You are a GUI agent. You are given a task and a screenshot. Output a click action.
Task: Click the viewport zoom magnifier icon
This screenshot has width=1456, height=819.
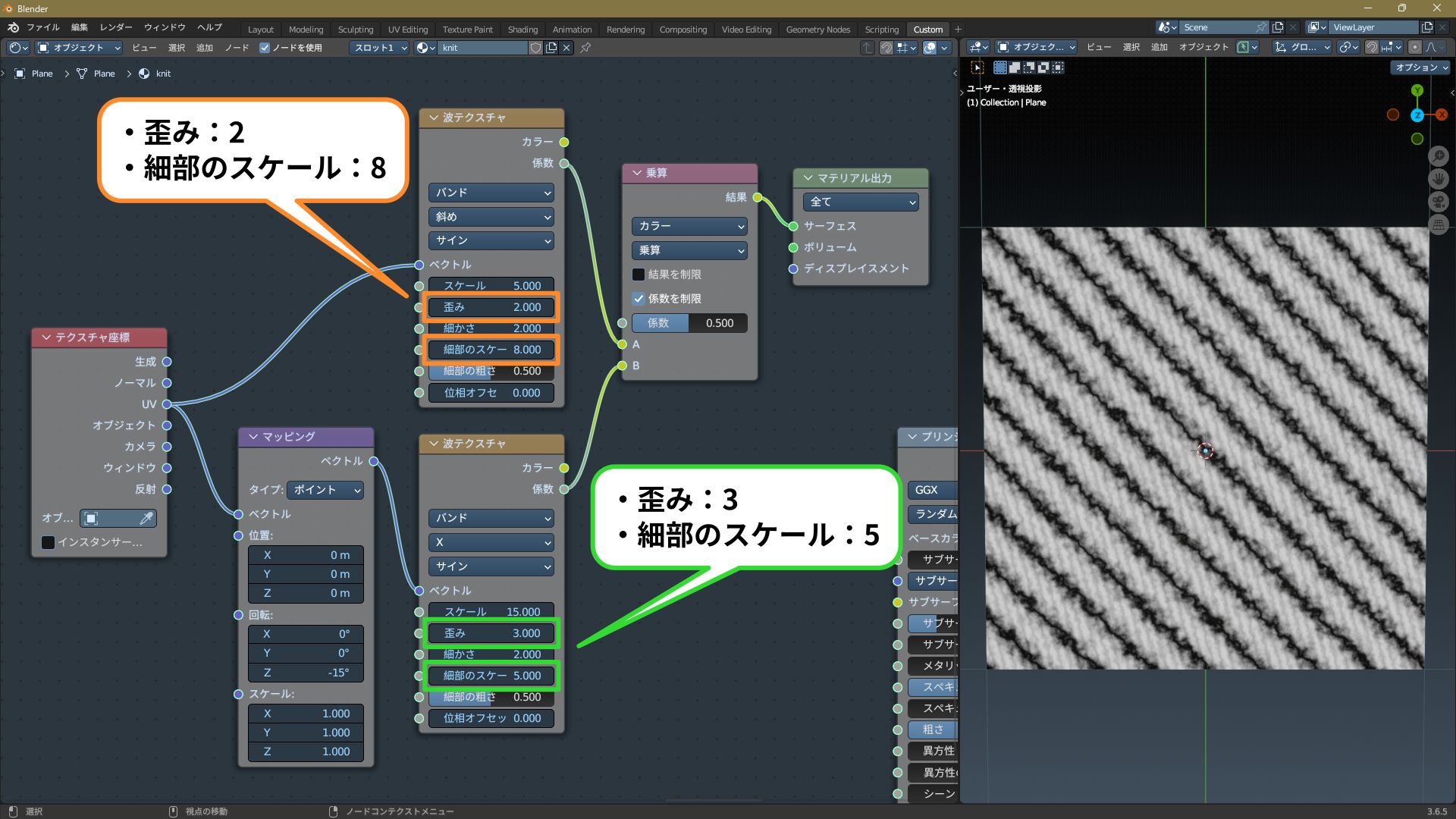[x=1438, y=156]
